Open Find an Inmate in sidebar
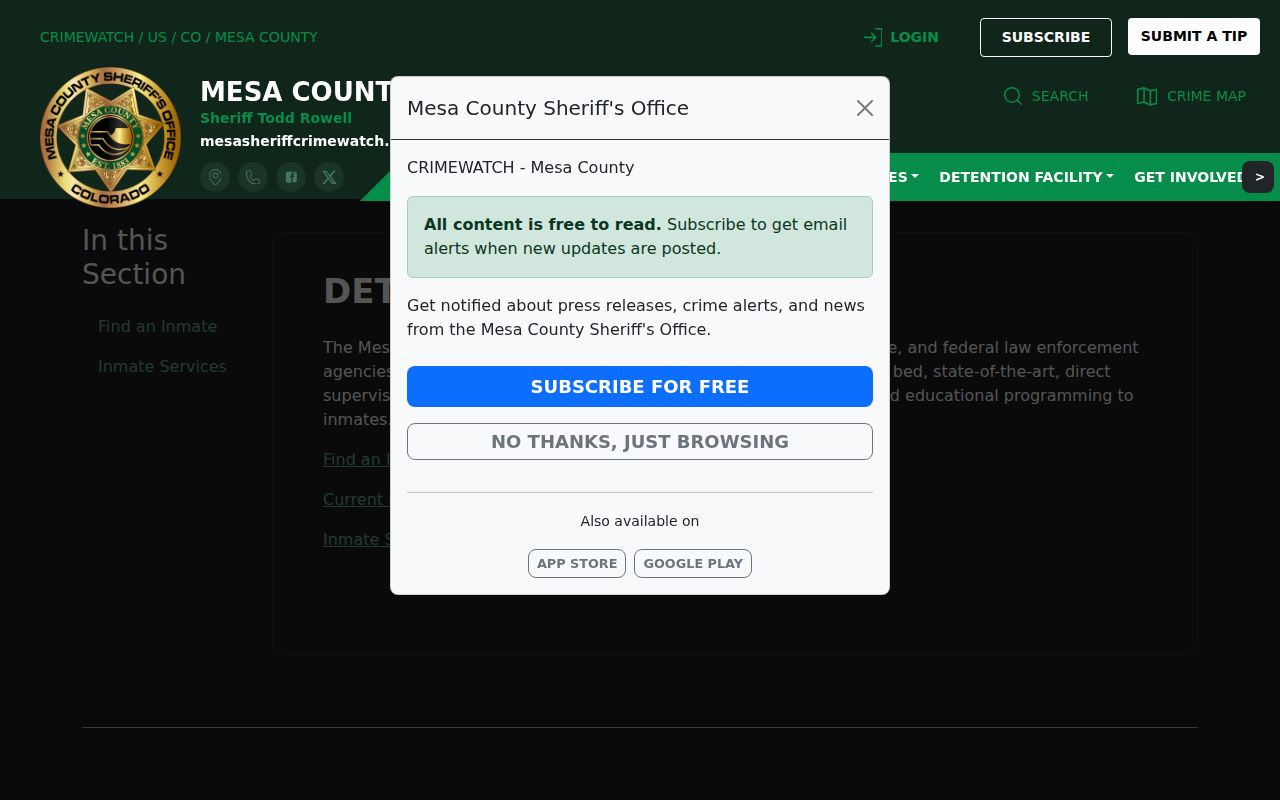1280x800 pixels. 157,326
